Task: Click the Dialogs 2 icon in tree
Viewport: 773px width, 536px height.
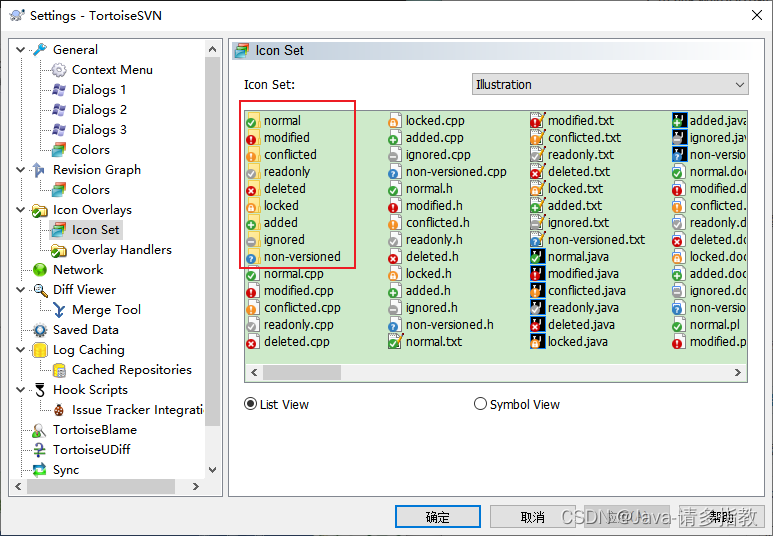Action: coord(59,109)
